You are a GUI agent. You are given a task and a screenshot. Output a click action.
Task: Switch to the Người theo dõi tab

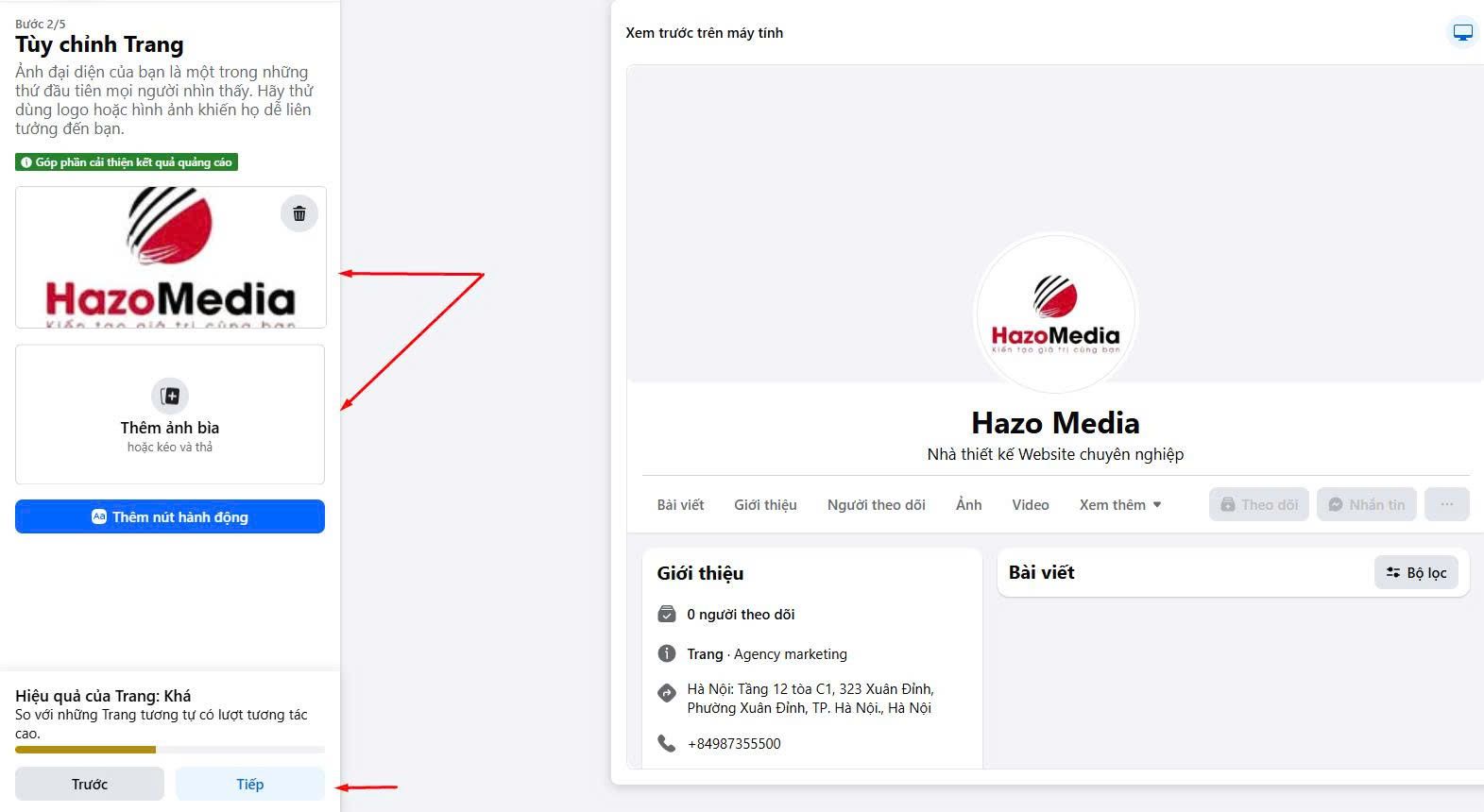click(876, 505)
